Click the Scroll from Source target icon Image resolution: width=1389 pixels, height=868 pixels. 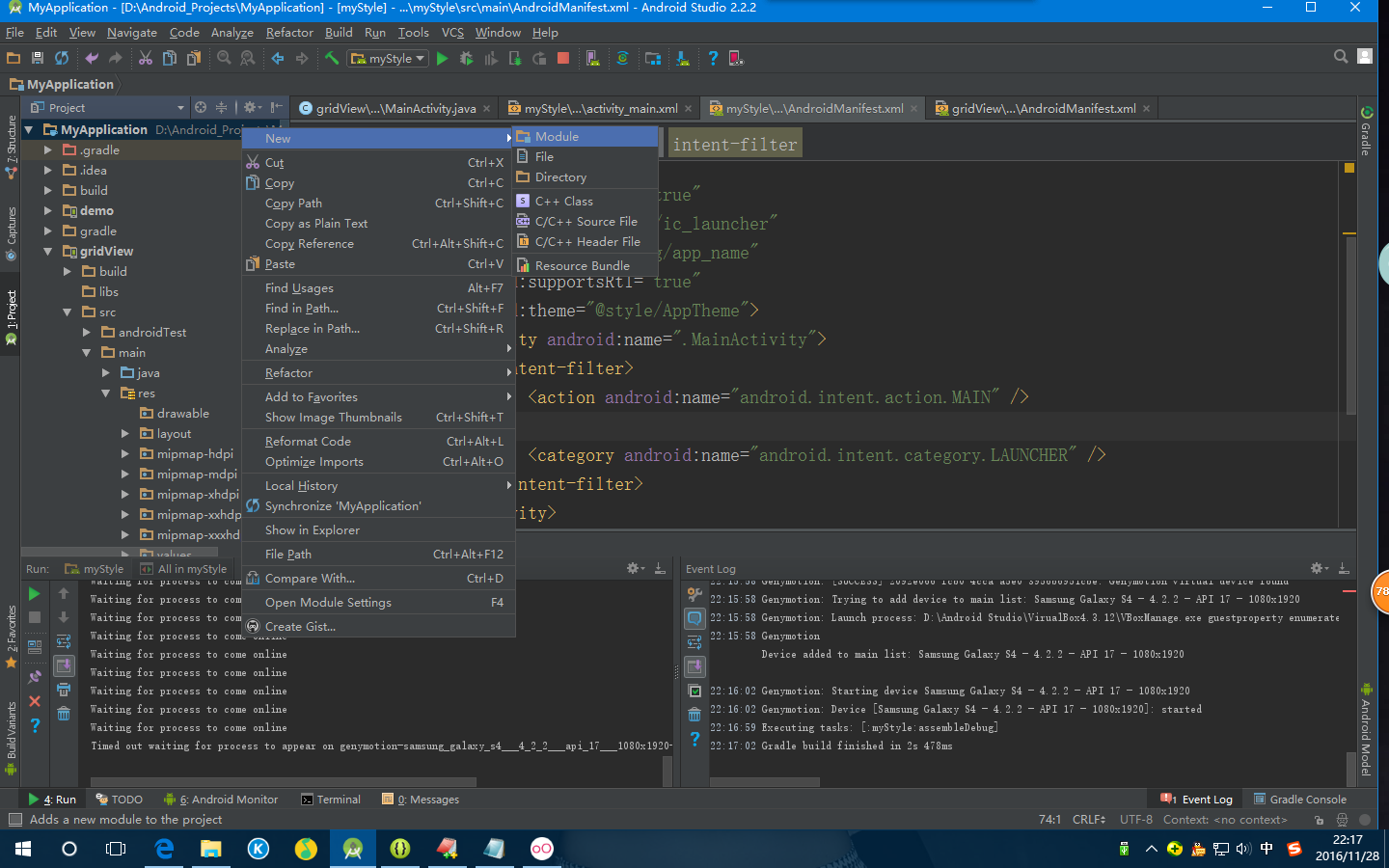coord(201,107)
